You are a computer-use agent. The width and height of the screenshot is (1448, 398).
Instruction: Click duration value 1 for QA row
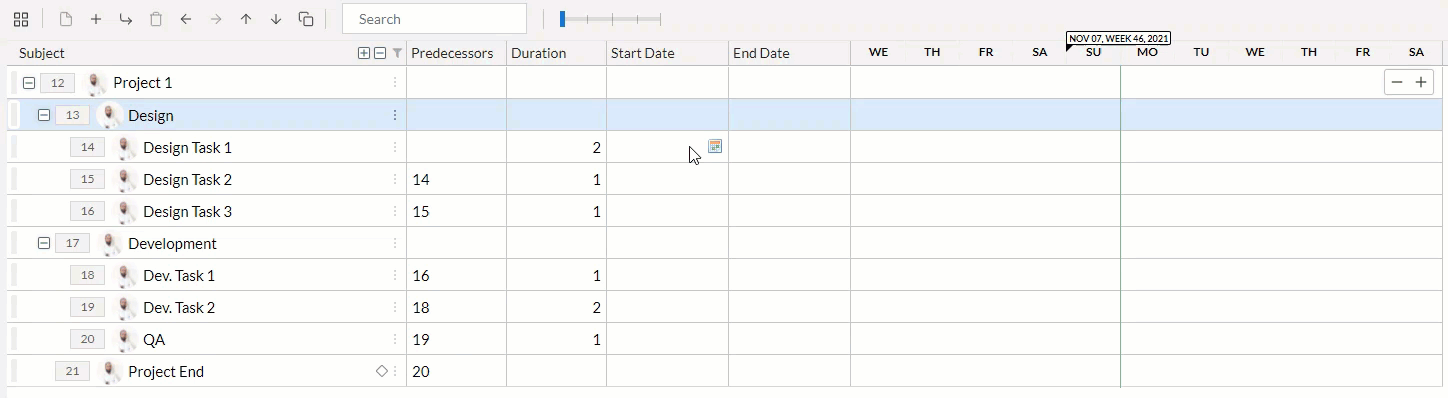tap(597, 339)
